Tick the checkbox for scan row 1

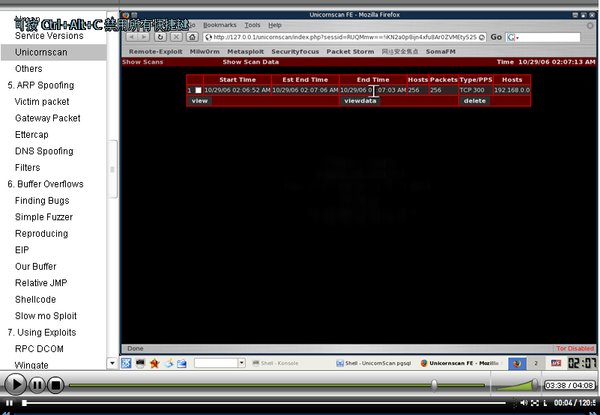(x=198, y=90)
